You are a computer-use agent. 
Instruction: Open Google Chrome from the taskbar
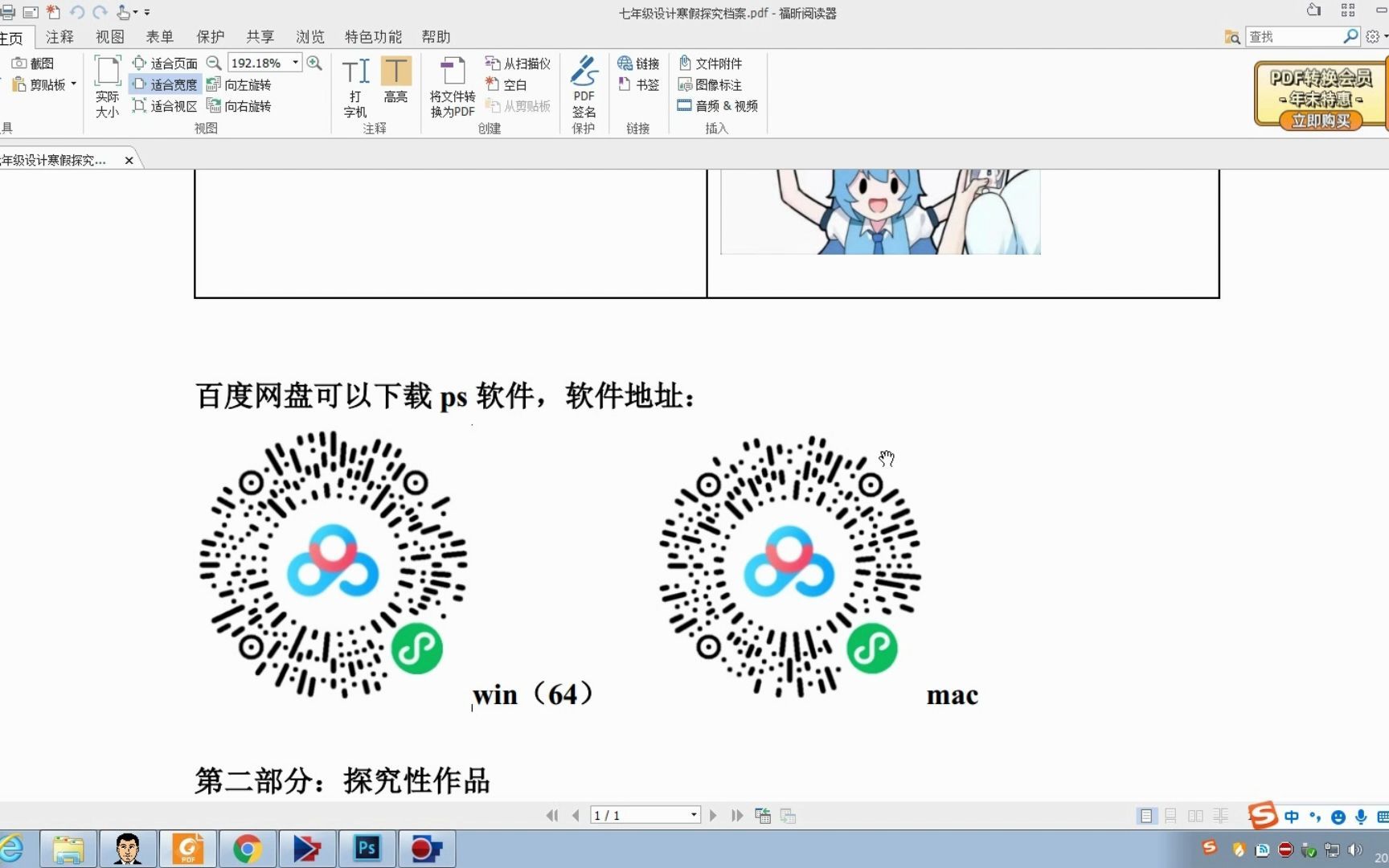coord(248,849)
